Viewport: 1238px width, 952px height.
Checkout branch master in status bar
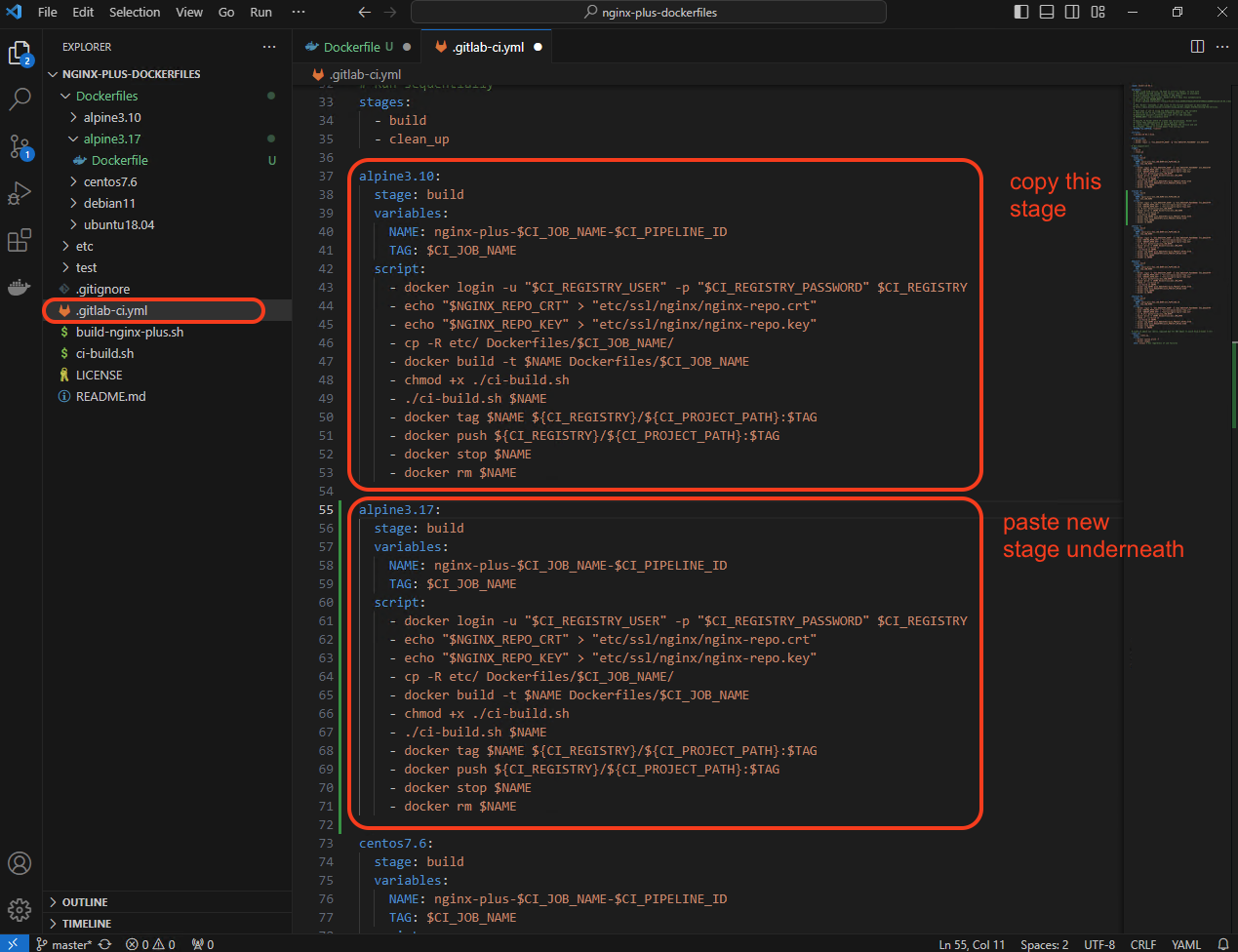point(64,944)
